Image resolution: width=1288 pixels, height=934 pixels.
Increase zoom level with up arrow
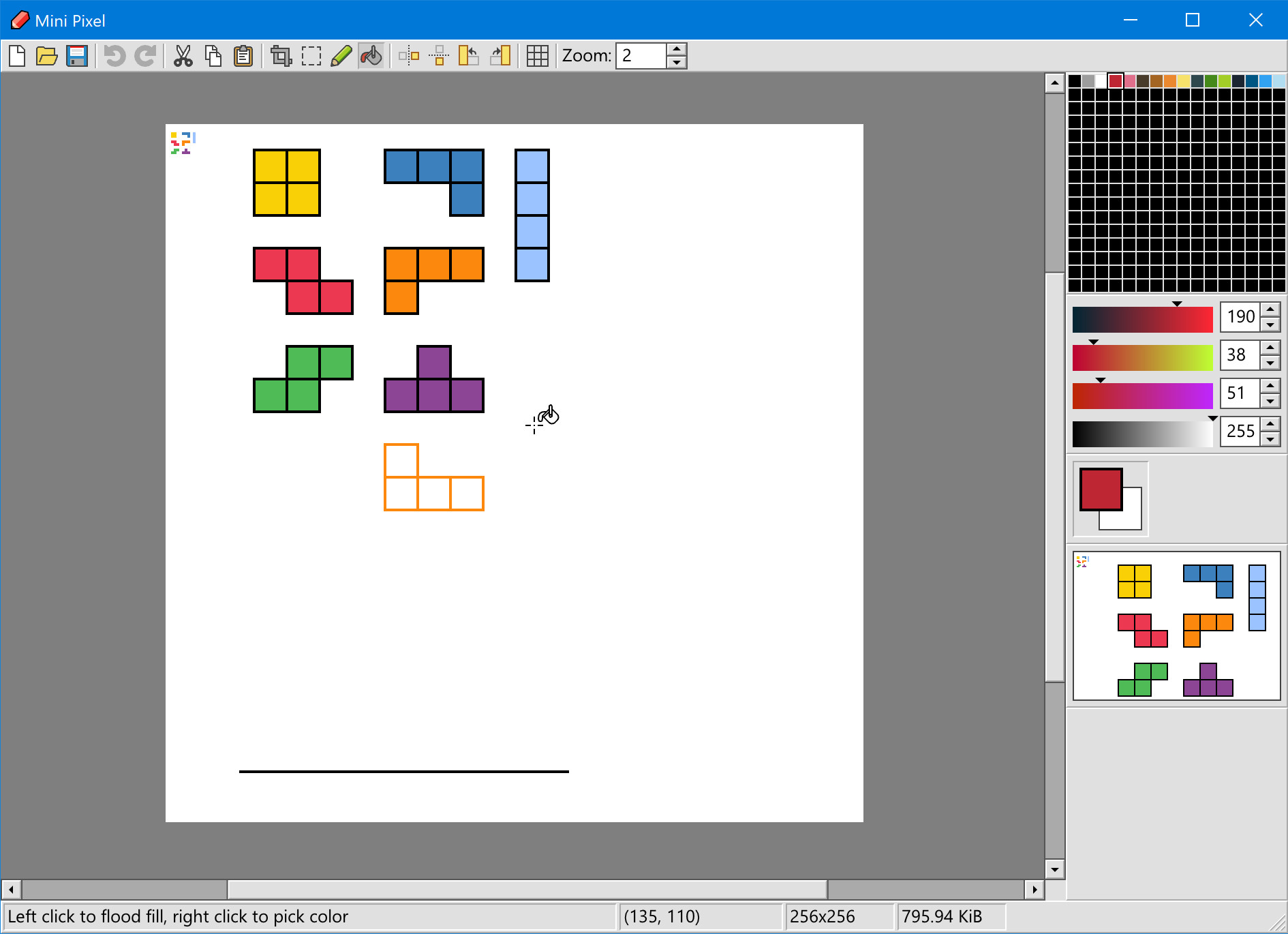click(676, 49)
